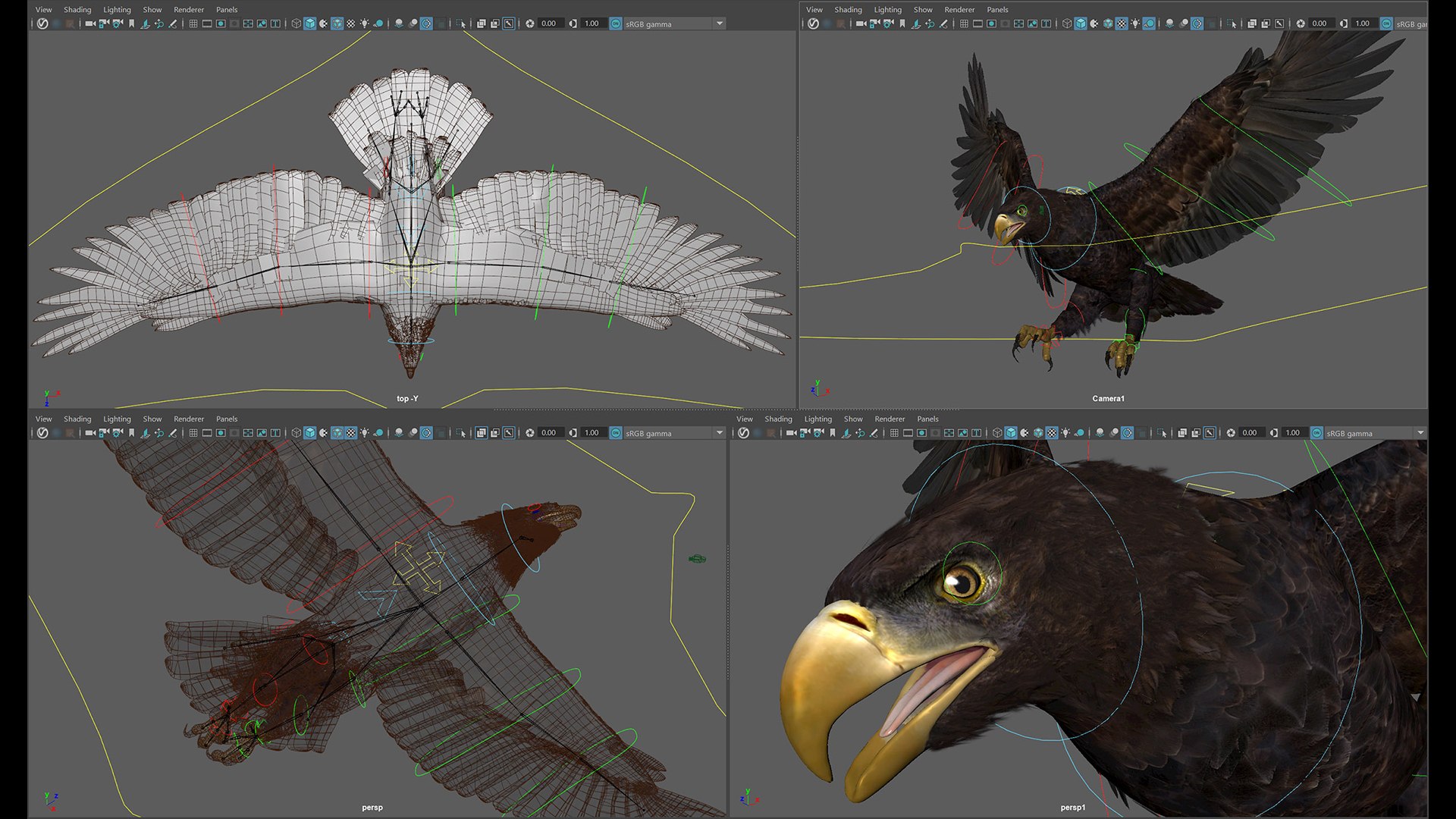
Task: Click Select Camera icon in top -Y panel
Action: coord(90,24)
